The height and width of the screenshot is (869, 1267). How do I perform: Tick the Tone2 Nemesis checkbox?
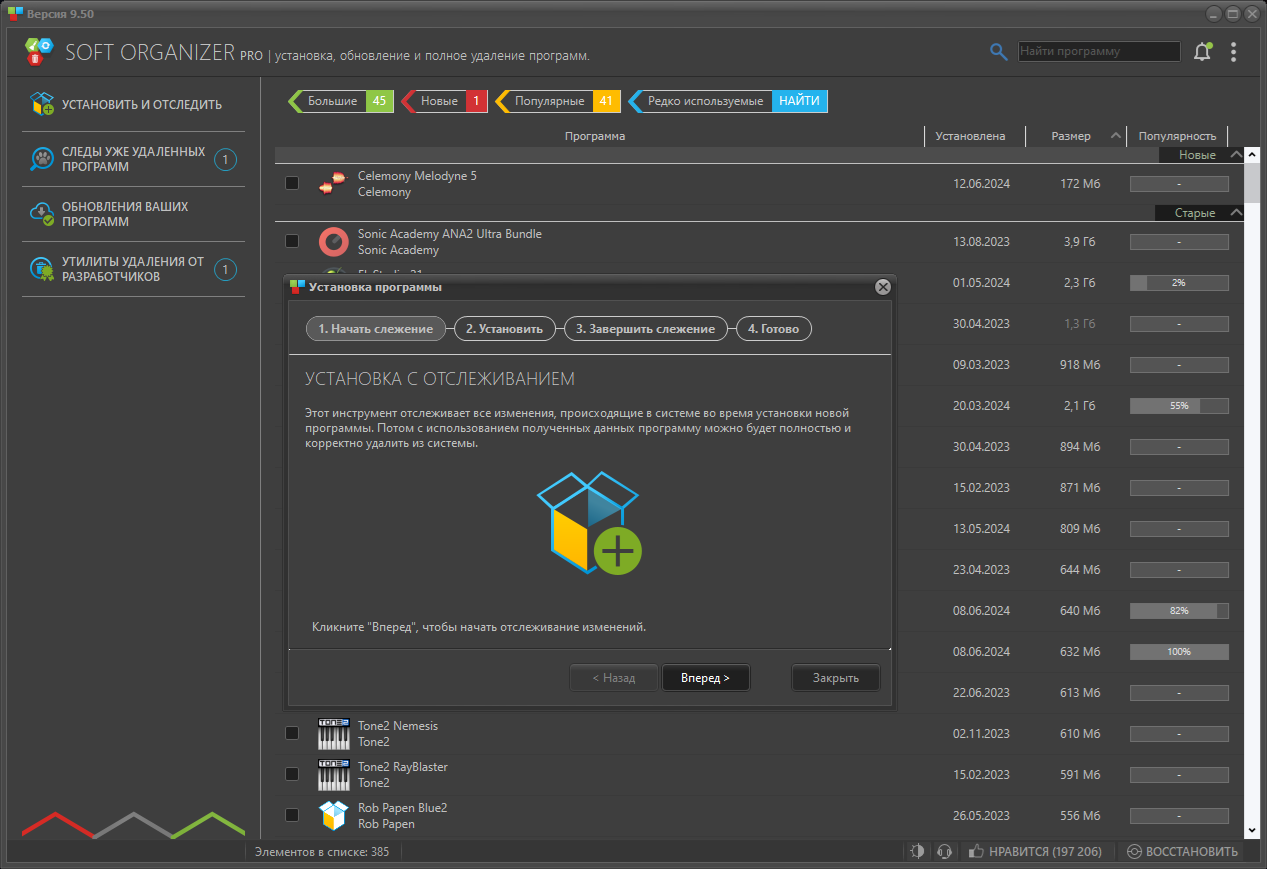[x=292, y=733]
